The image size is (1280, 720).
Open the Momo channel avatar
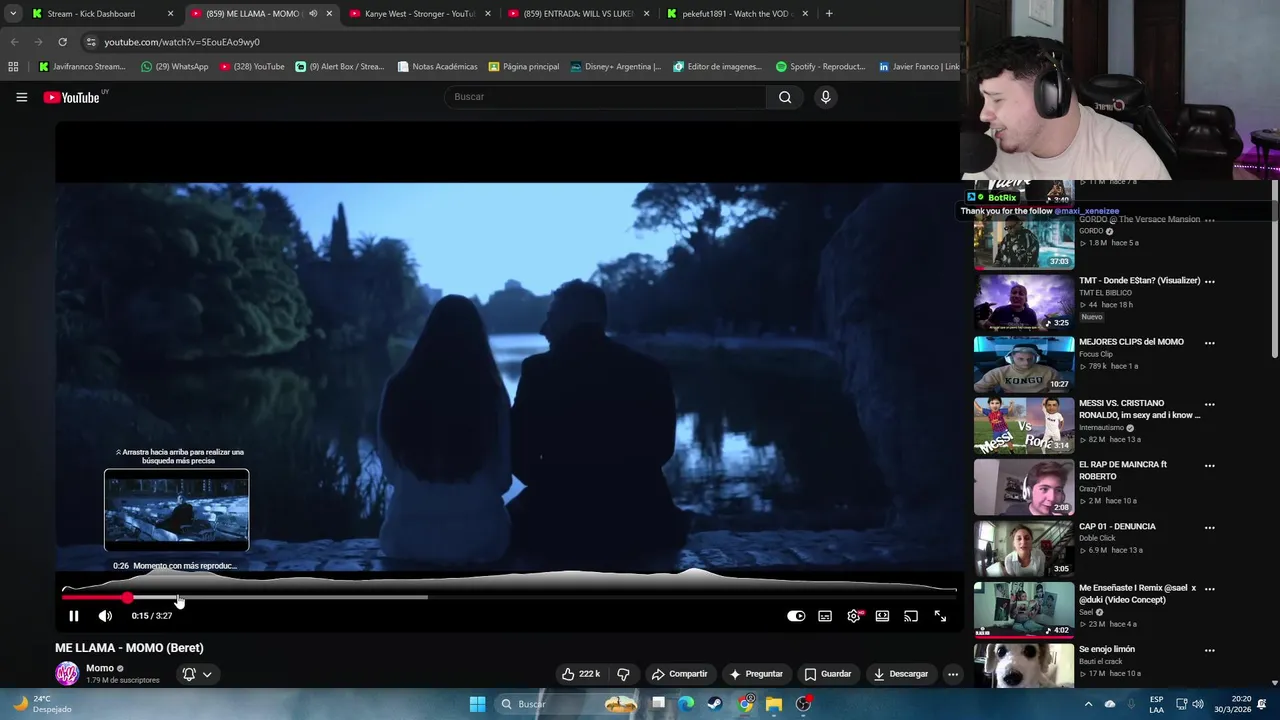(x=67, y=673)
